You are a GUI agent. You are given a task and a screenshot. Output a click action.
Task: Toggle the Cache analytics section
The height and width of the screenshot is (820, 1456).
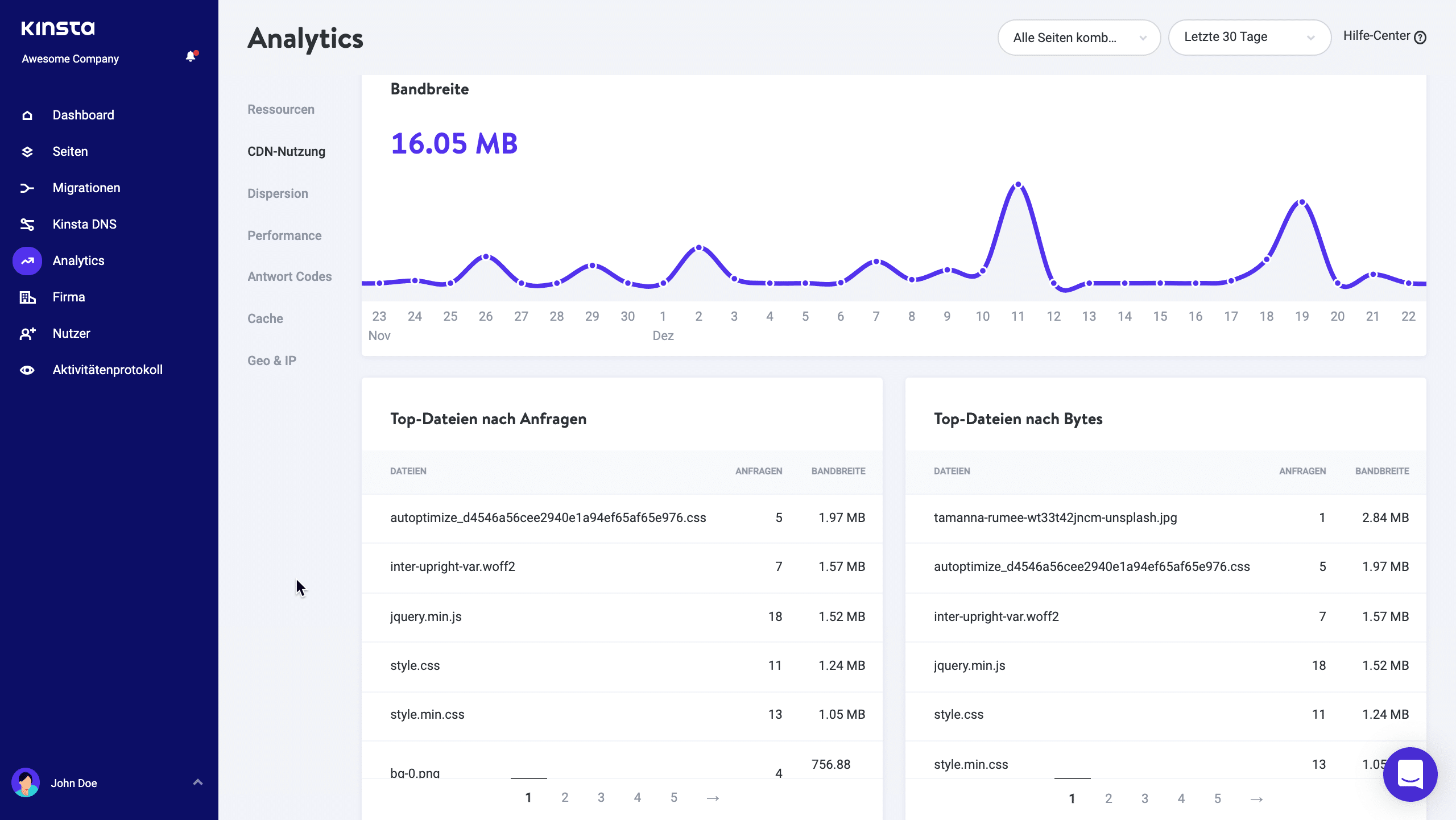[x=265, y=318]
